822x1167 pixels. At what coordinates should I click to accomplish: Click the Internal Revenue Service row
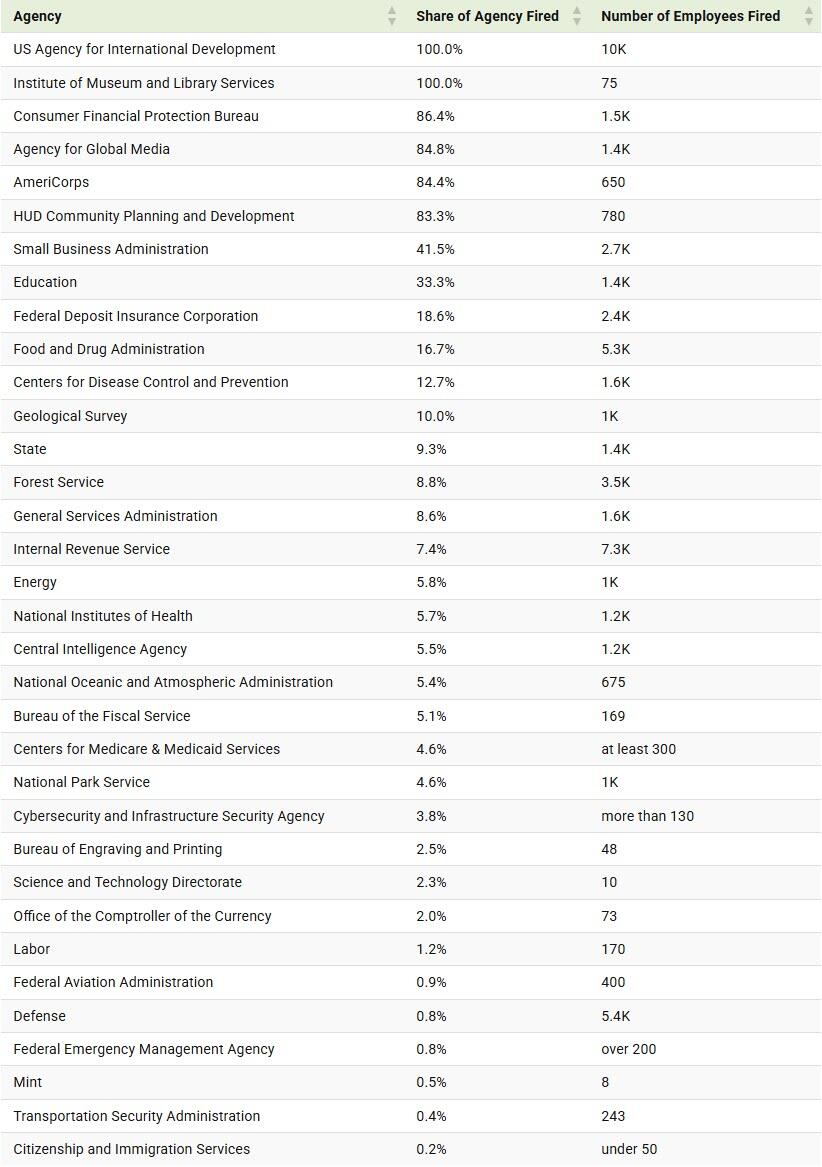tap(92, 549)
